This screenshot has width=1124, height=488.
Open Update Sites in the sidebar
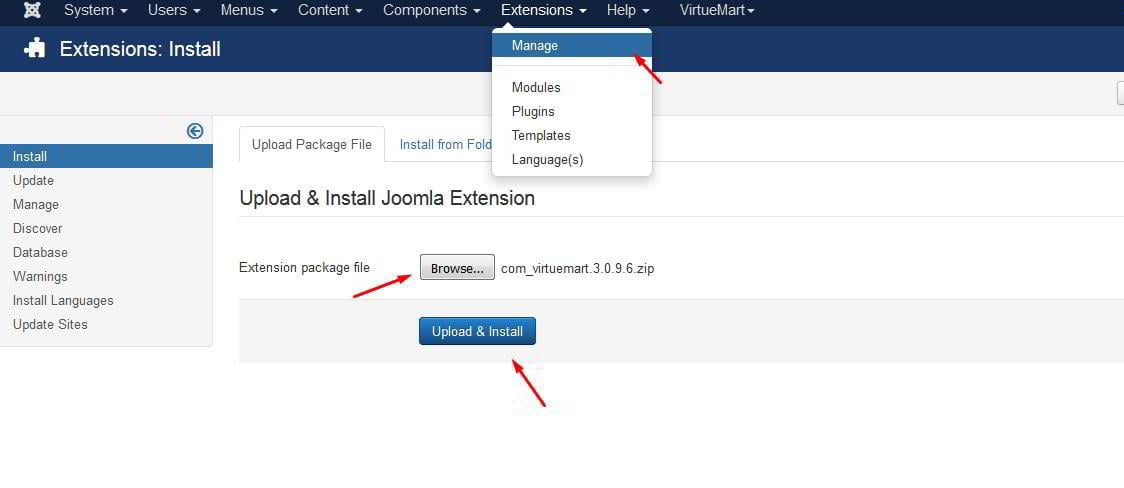50,325
